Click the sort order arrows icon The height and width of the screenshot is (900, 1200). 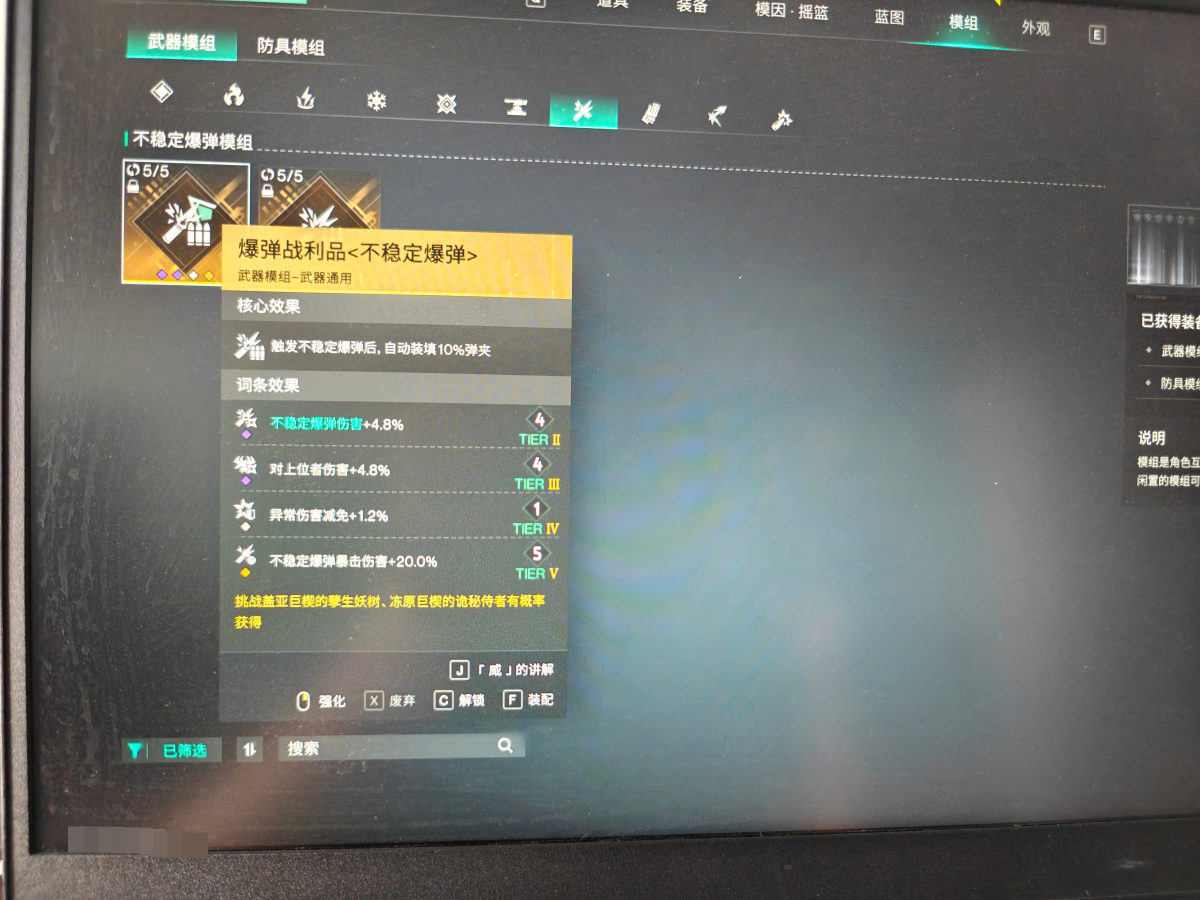(249, 749)
